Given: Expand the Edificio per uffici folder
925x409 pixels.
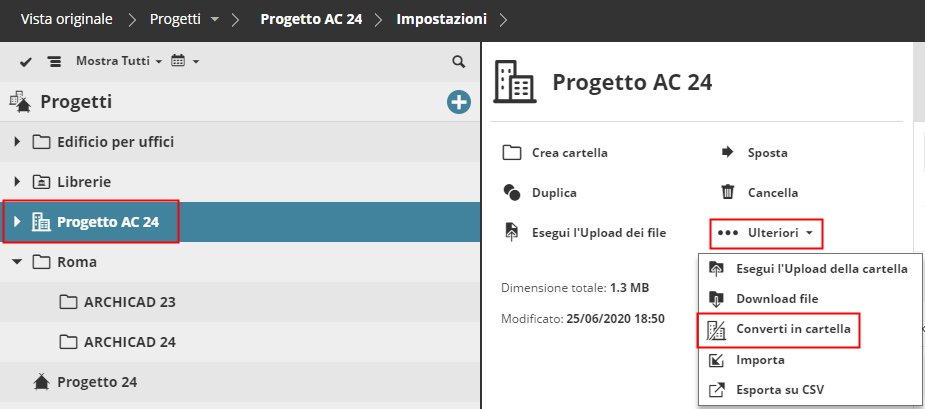Looking at the screenshot, I should click(17, 142).
